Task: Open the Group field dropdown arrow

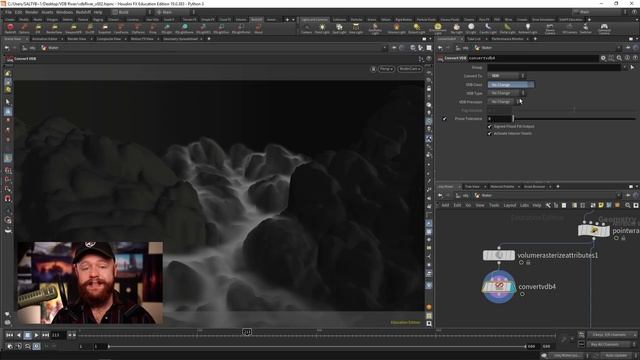Action: pos(624,67)
